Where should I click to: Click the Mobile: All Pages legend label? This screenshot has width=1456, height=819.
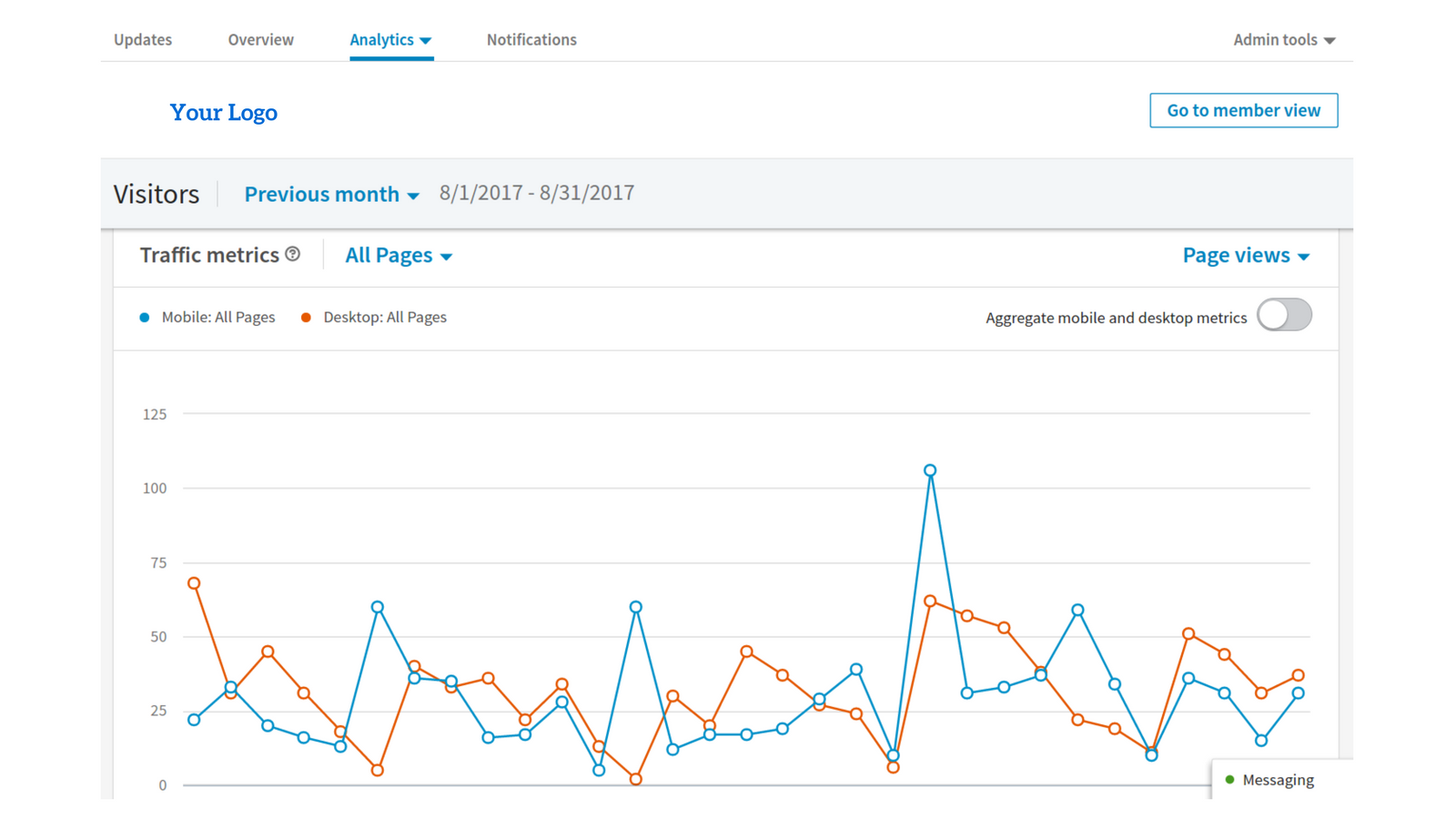tap(218, 318)
